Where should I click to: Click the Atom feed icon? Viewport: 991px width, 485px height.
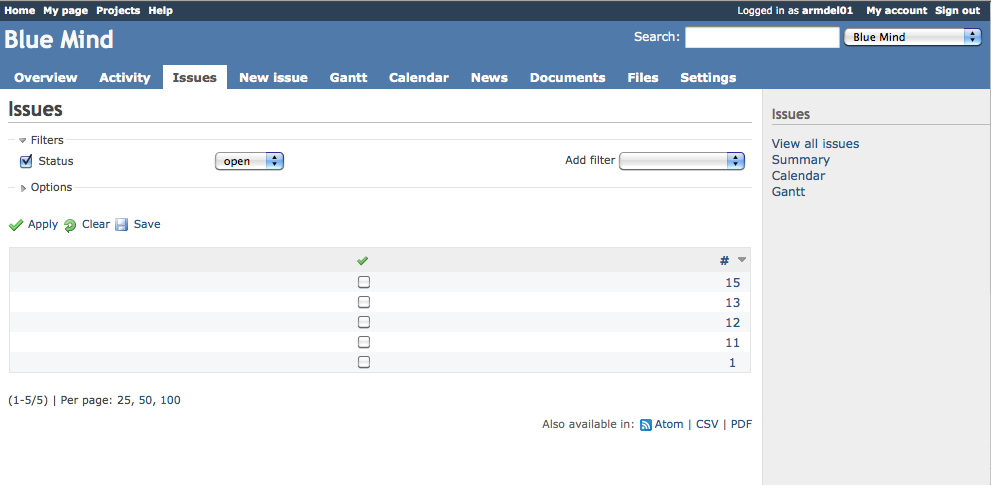click(646, 424)
